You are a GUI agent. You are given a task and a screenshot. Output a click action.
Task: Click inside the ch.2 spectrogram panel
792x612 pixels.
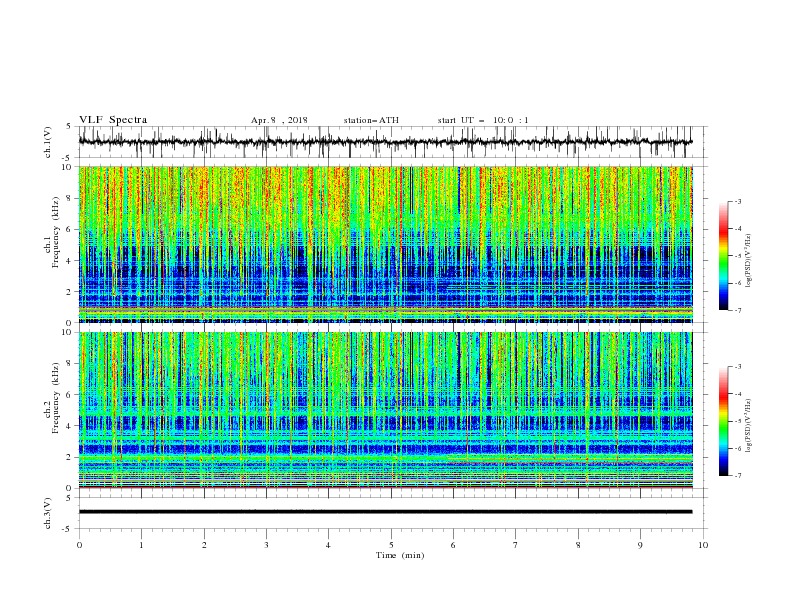click(x=385, y=410)
